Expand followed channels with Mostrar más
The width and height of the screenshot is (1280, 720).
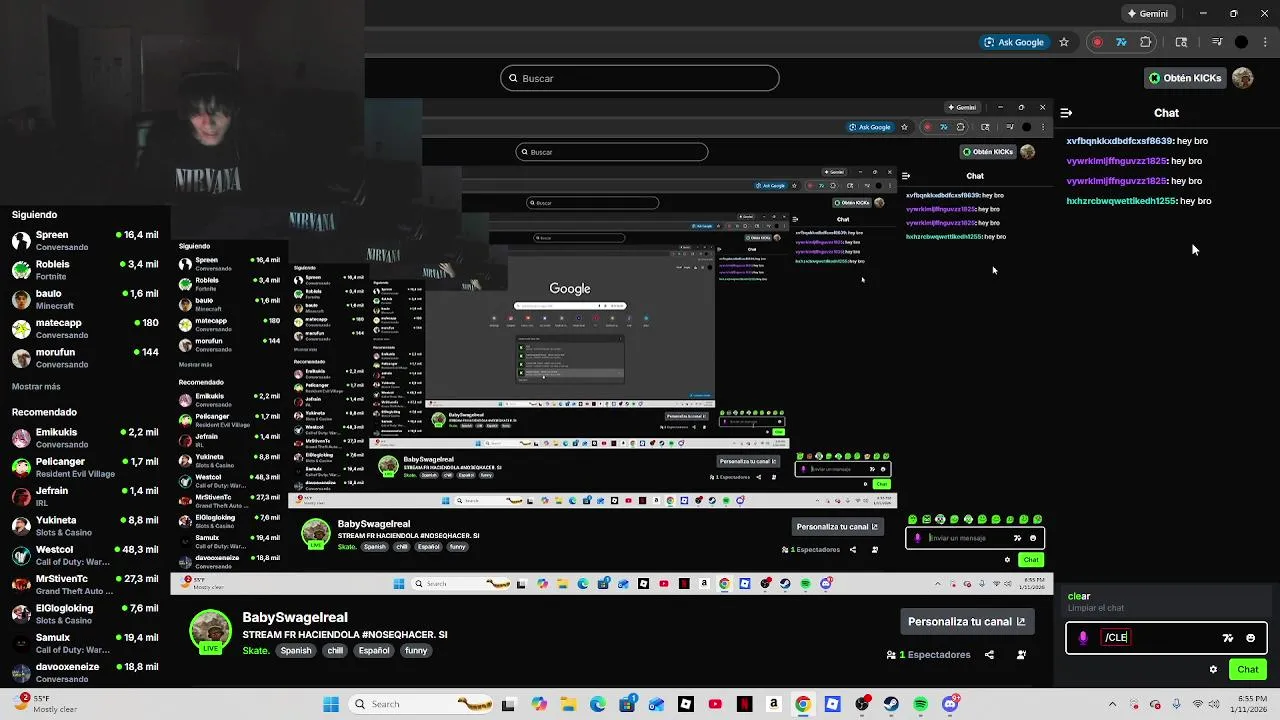[36, 387]
